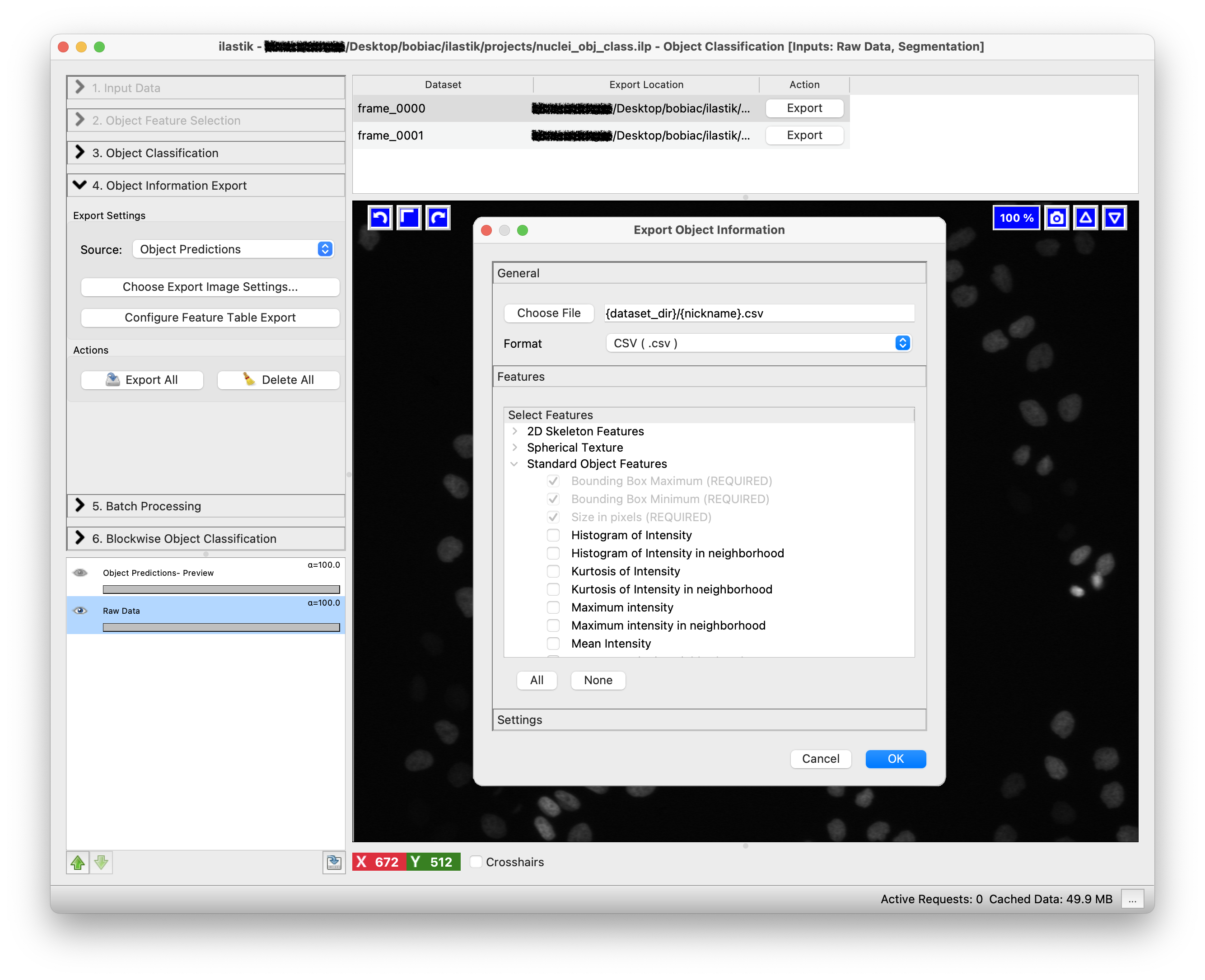Click the blue up-triangle viewer icon

(x=1085, y=218)
